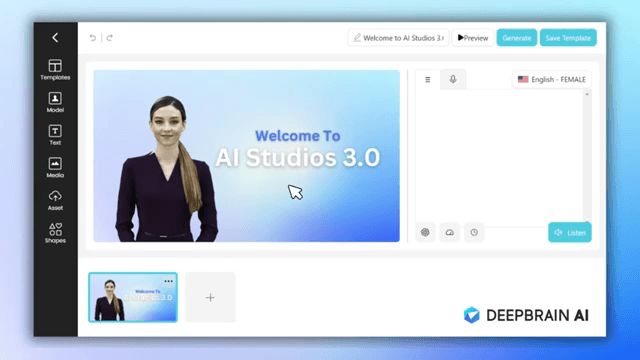Select the AI model avatar on canvas
This screenshot has width=640, height=360.
[167, 169]
